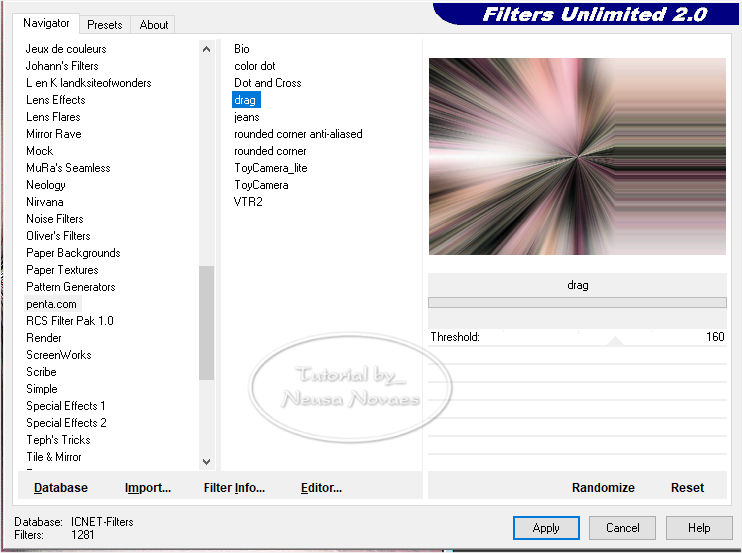Randomize the filter settings

tap(603, 488)
